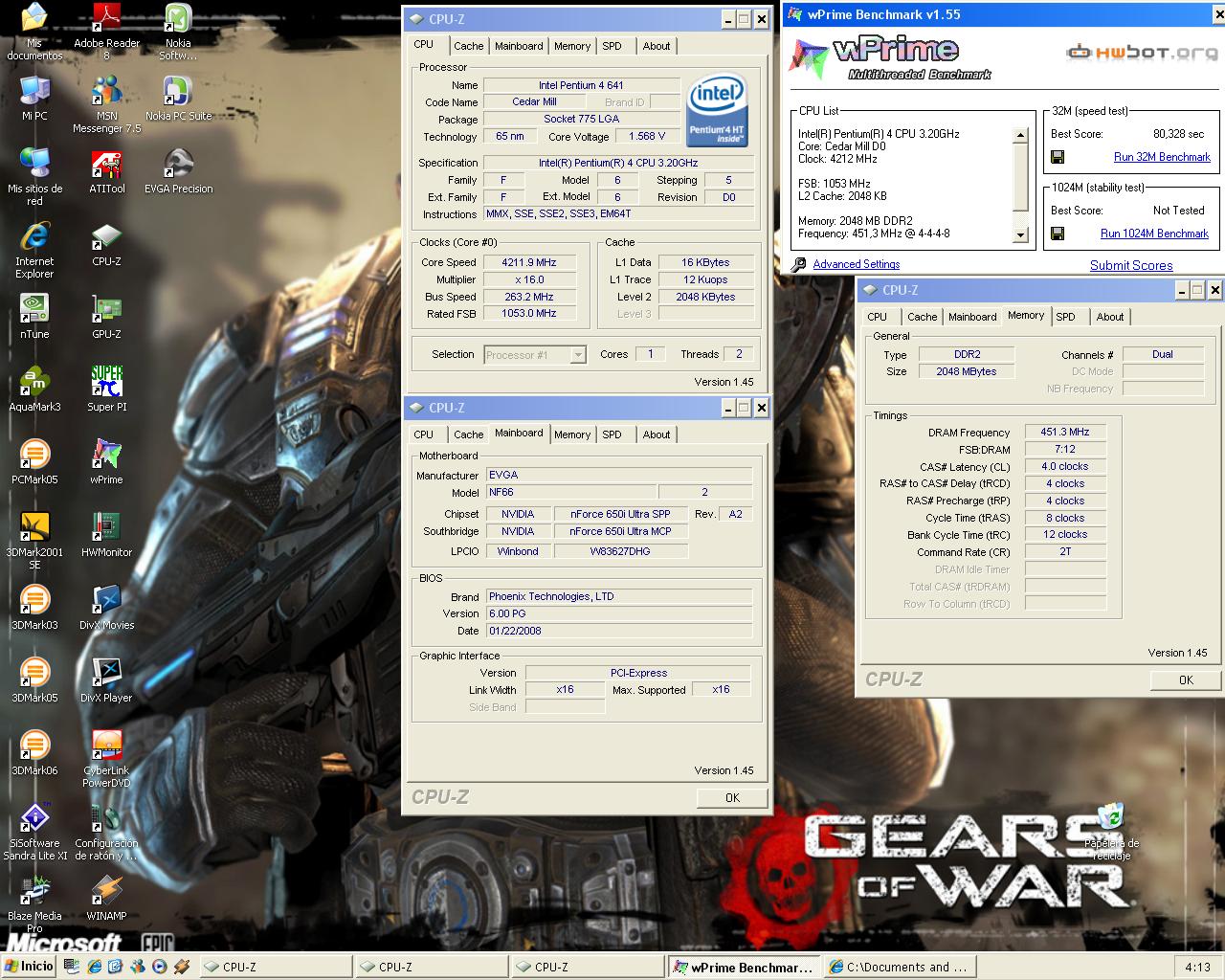Open SPD tab in top CPU-Z window

[612, 46]
